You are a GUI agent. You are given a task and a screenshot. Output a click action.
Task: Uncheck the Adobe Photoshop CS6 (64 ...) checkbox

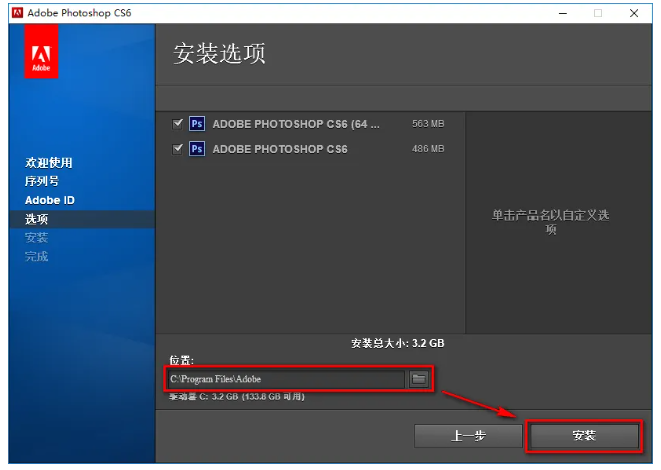tap(178, 124)
